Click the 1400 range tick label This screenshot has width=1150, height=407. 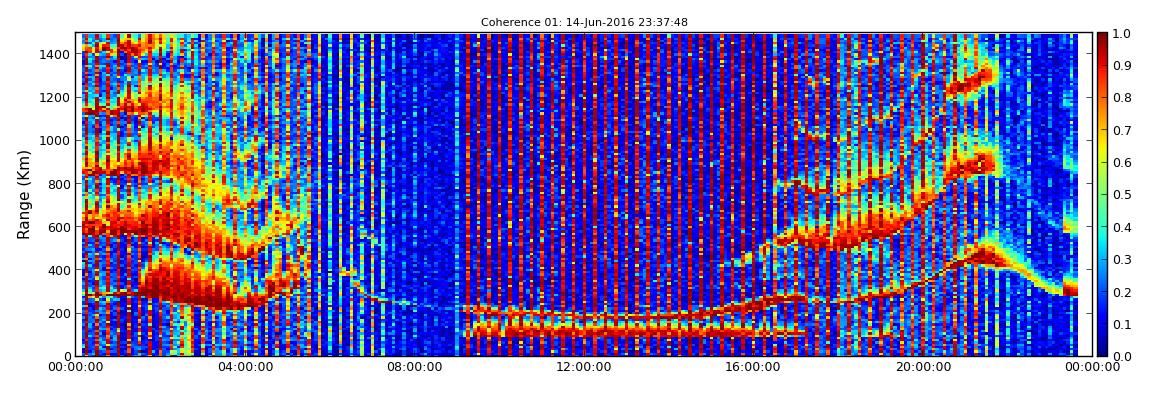56,54
